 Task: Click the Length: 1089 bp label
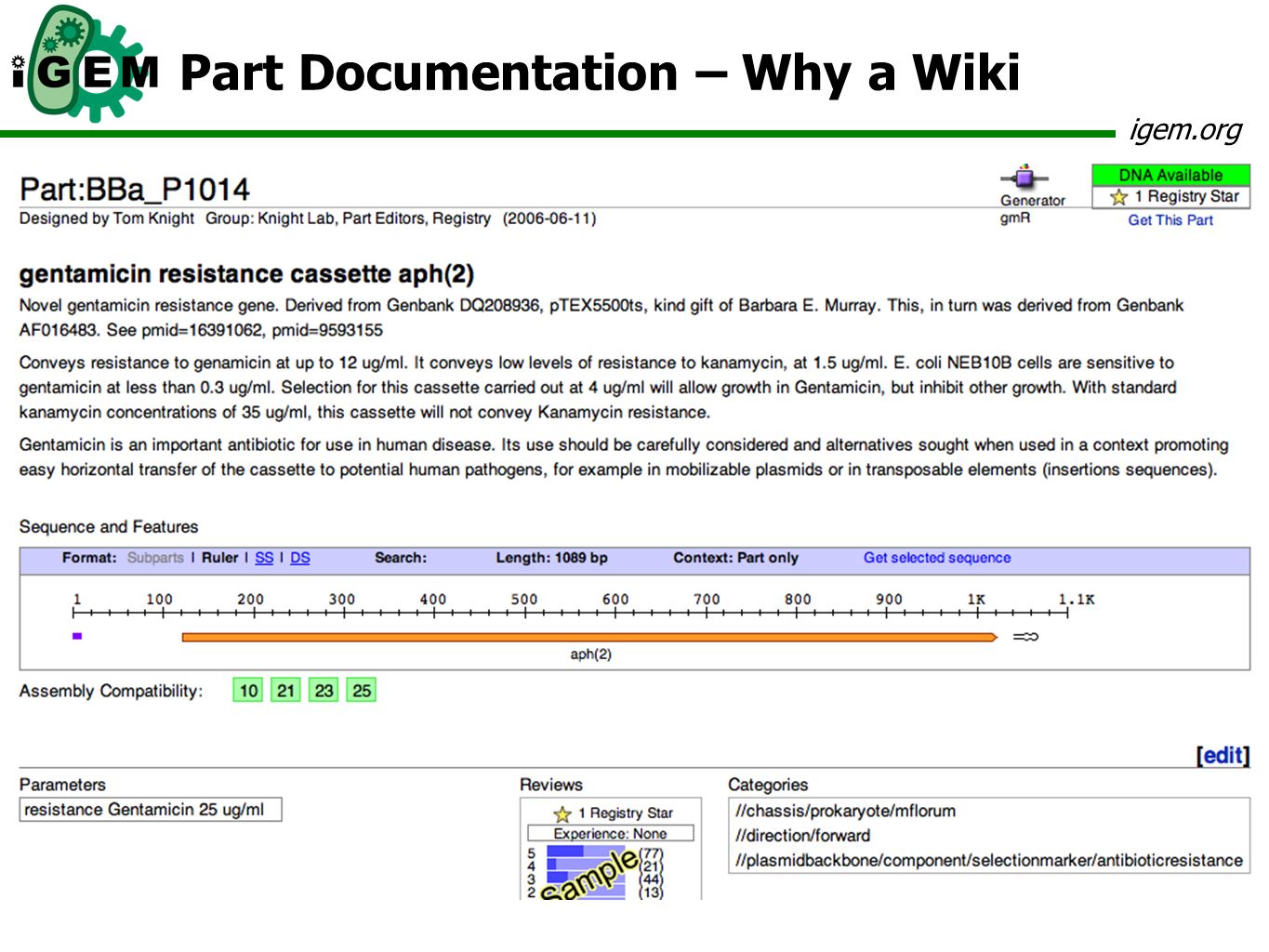tap(551, 558)
